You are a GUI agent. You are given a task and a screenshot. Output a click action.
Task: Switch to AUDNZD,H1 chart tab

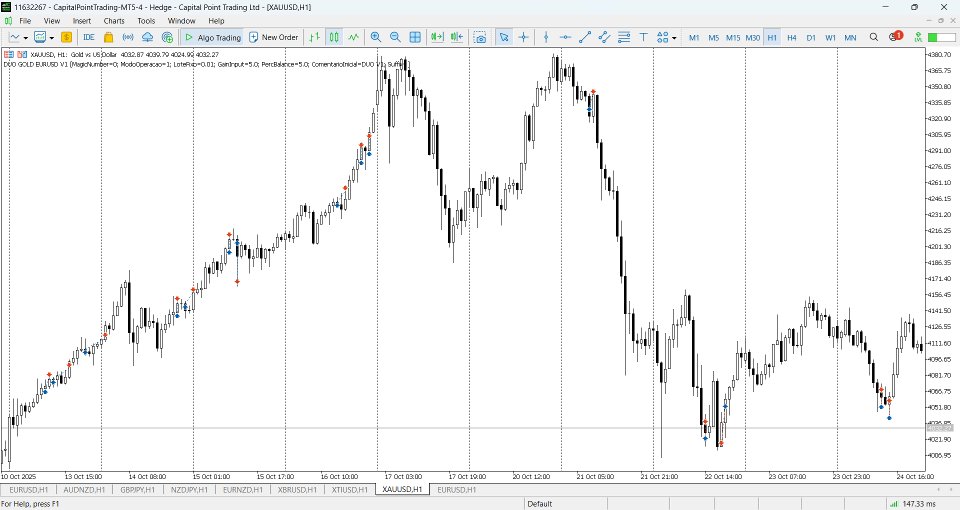tap(84, 490)
